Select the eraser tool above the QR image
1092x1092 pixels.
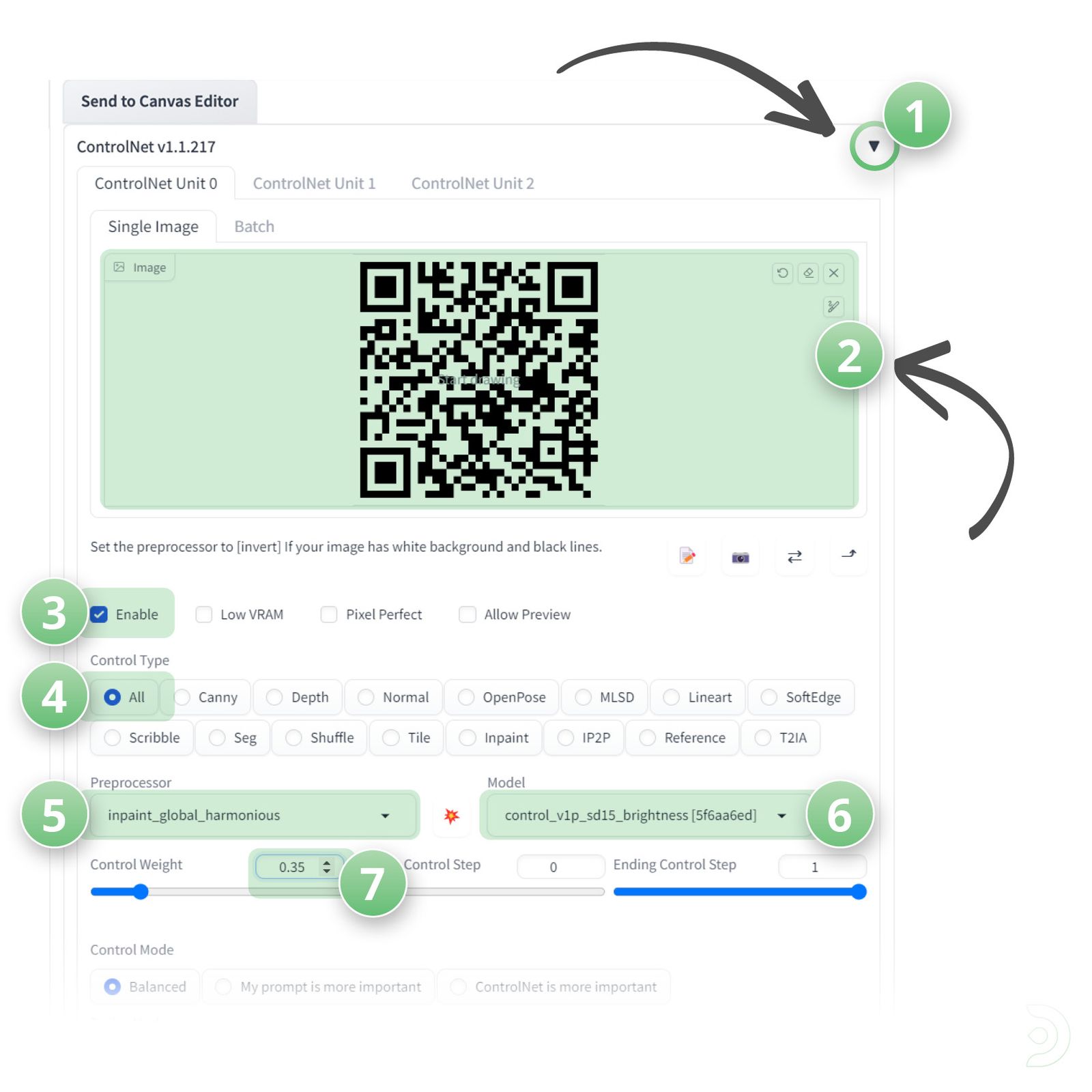[x=809, y=274]
